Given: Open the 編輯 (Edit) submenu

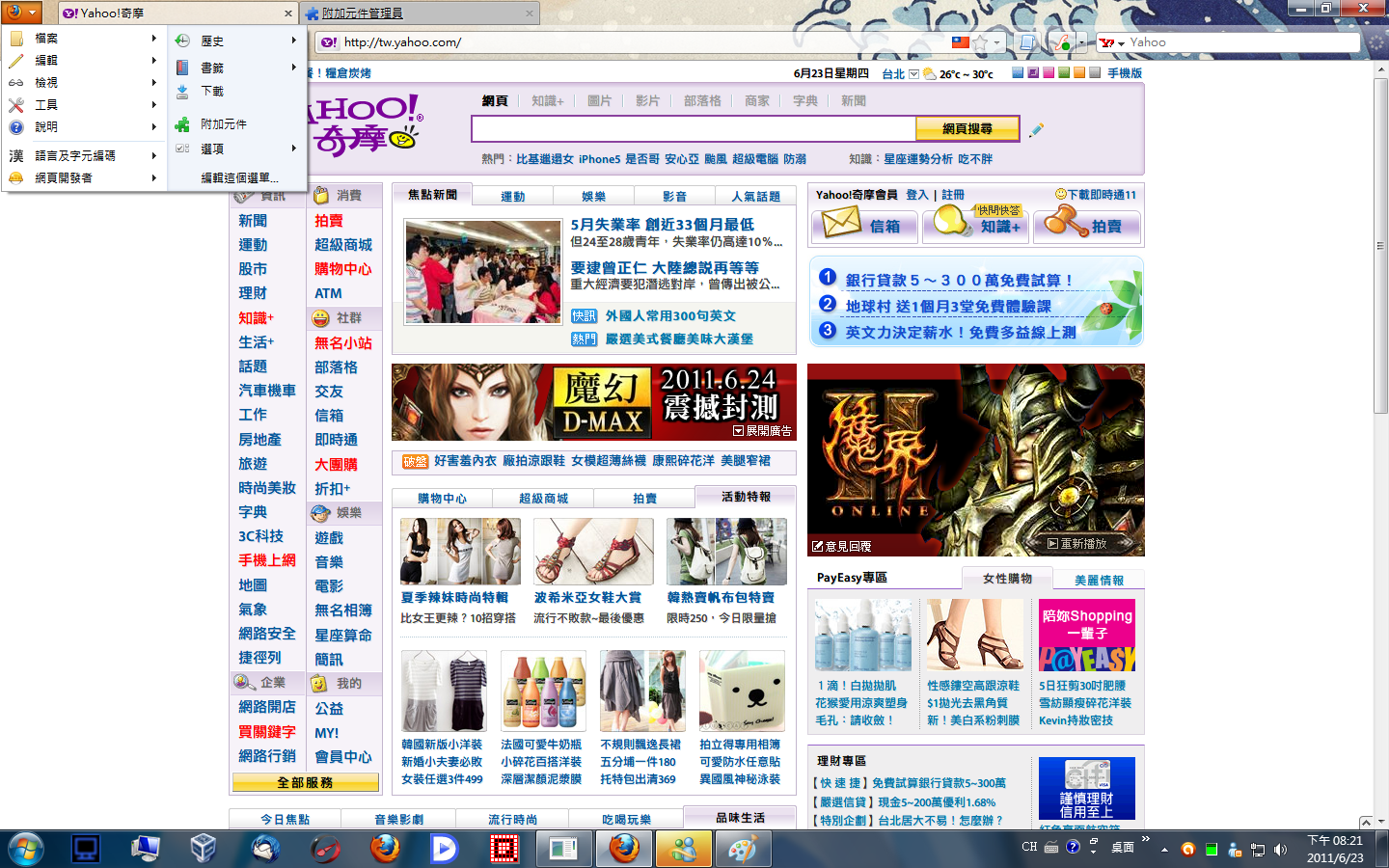Looking at the screenshot, I should [x=83, y=60].
